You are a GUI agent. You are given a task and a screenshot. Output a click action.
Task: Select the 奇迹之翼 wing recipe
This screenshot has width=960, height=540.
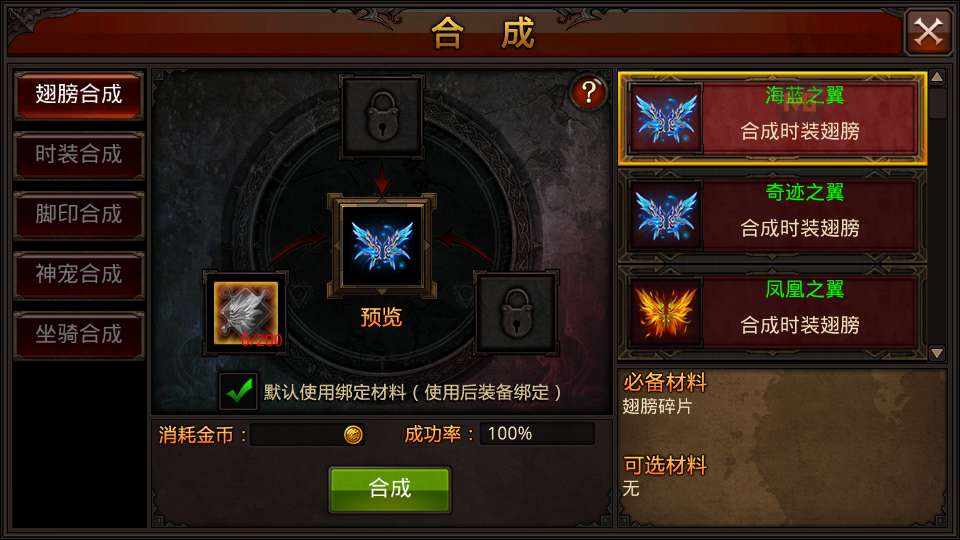772,215
